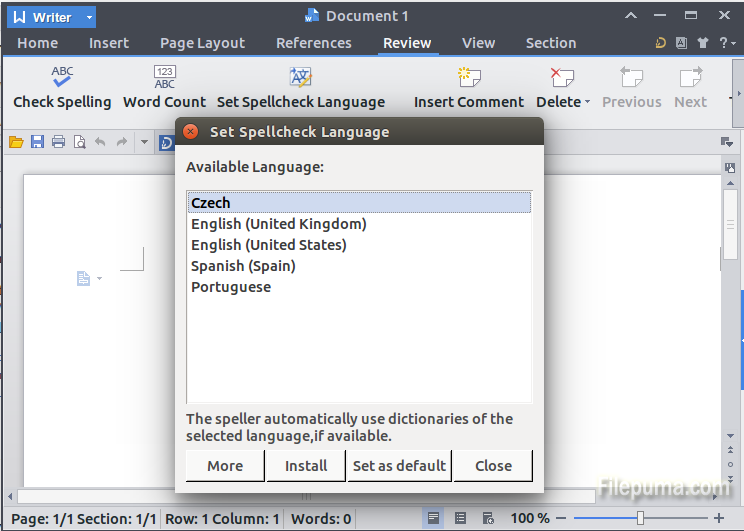Screen dimensions: 744x531
Task: Switch to the Page Layout tab
Action: (203, 43)
